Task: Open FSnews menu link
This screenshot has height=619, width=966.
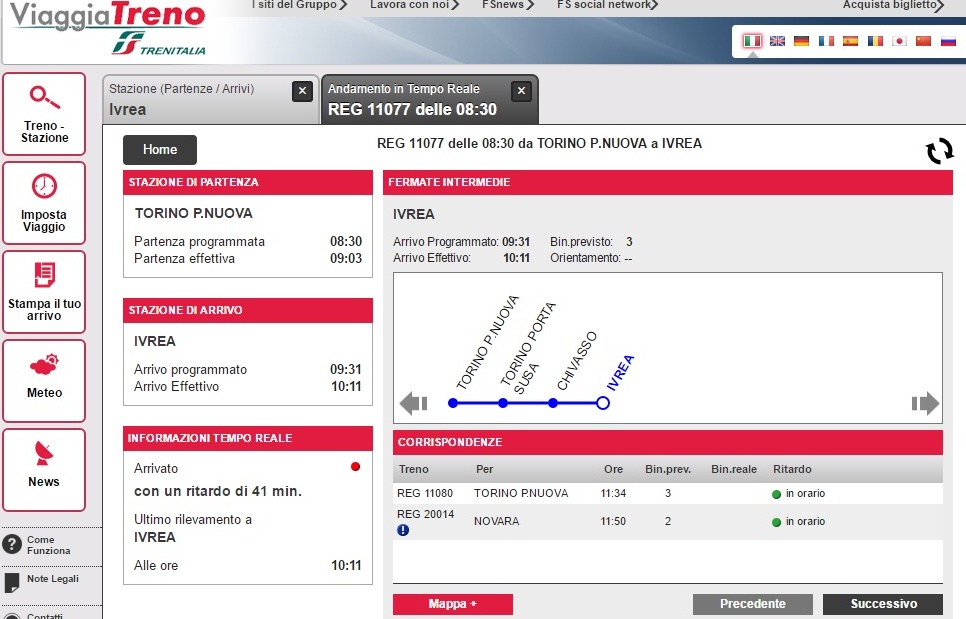Action: pyautogui.click(x=508, y=5)
